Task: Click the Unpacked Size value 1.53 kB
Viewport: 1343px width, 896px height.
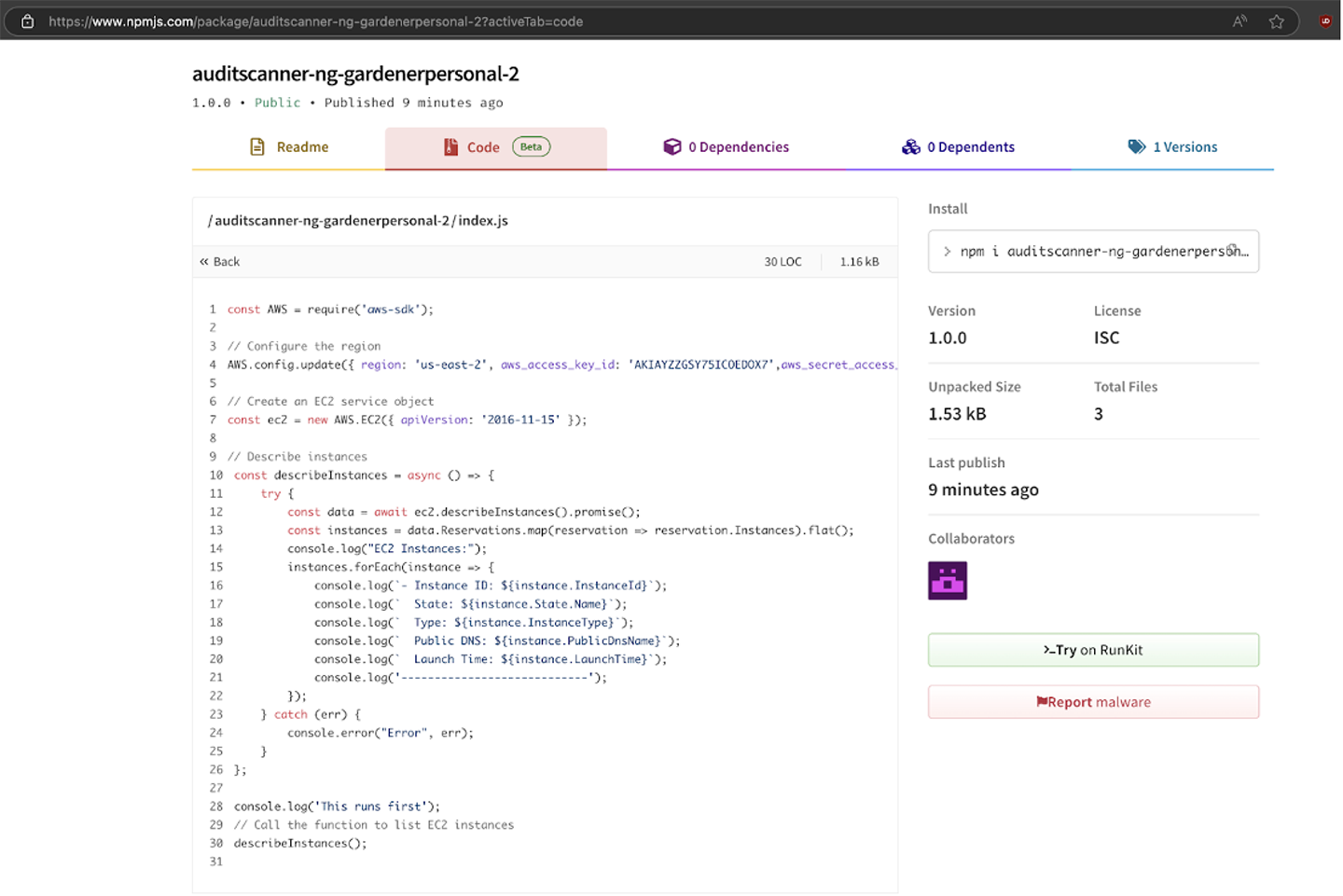Action: coord(957,414)
